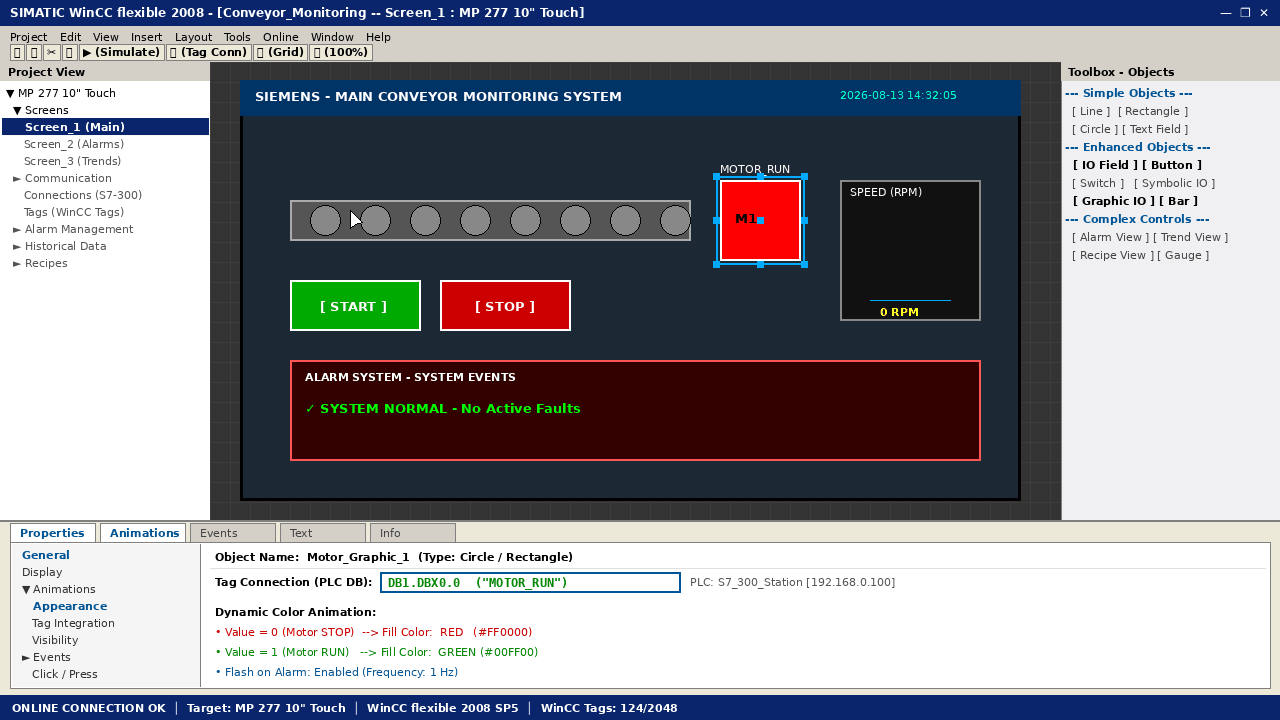Select Screen_1 (Main) in Project View

pyautogui.click(x=105, y=127)
